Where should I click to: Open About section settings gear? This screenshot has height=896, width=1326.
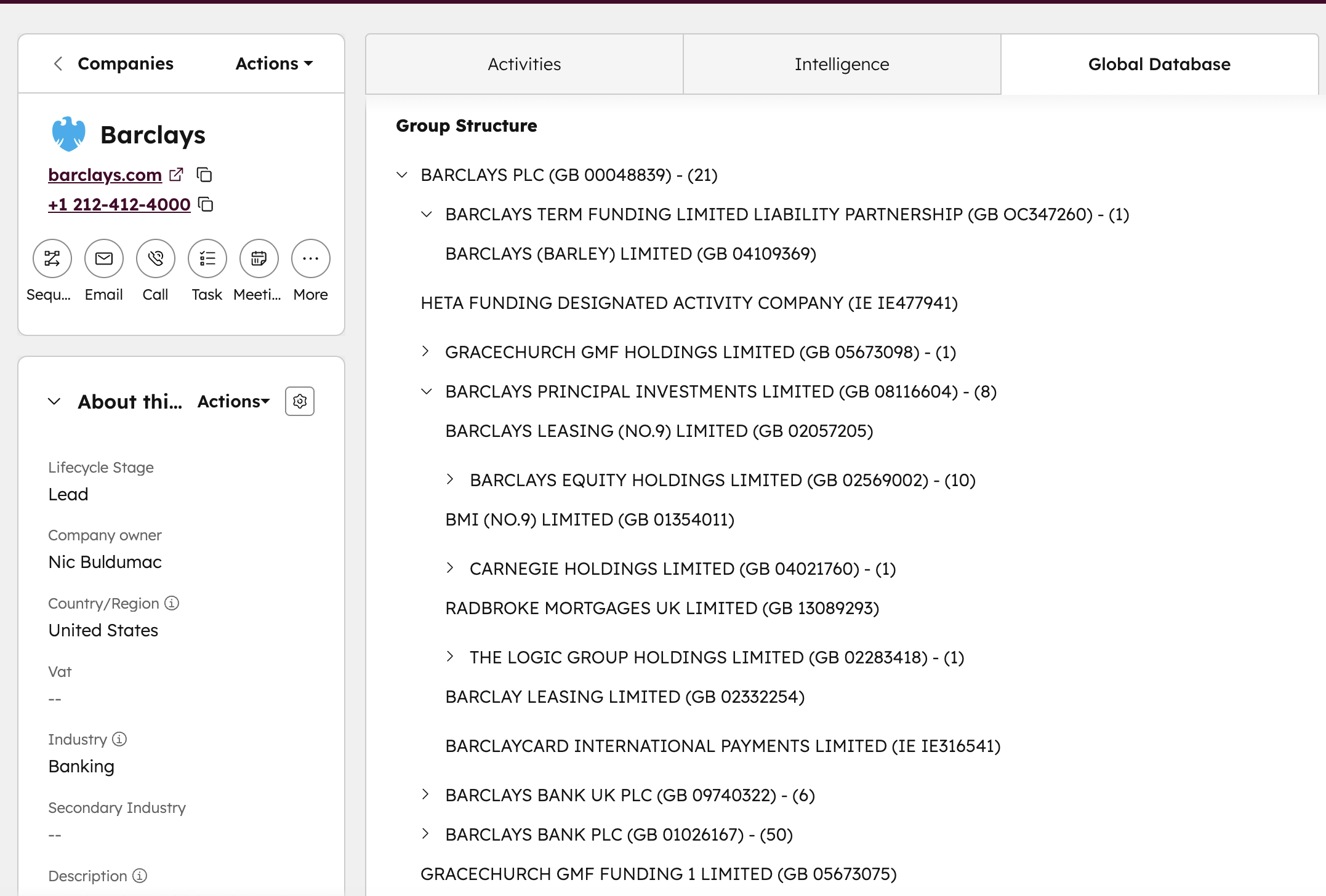click(300, 401)
